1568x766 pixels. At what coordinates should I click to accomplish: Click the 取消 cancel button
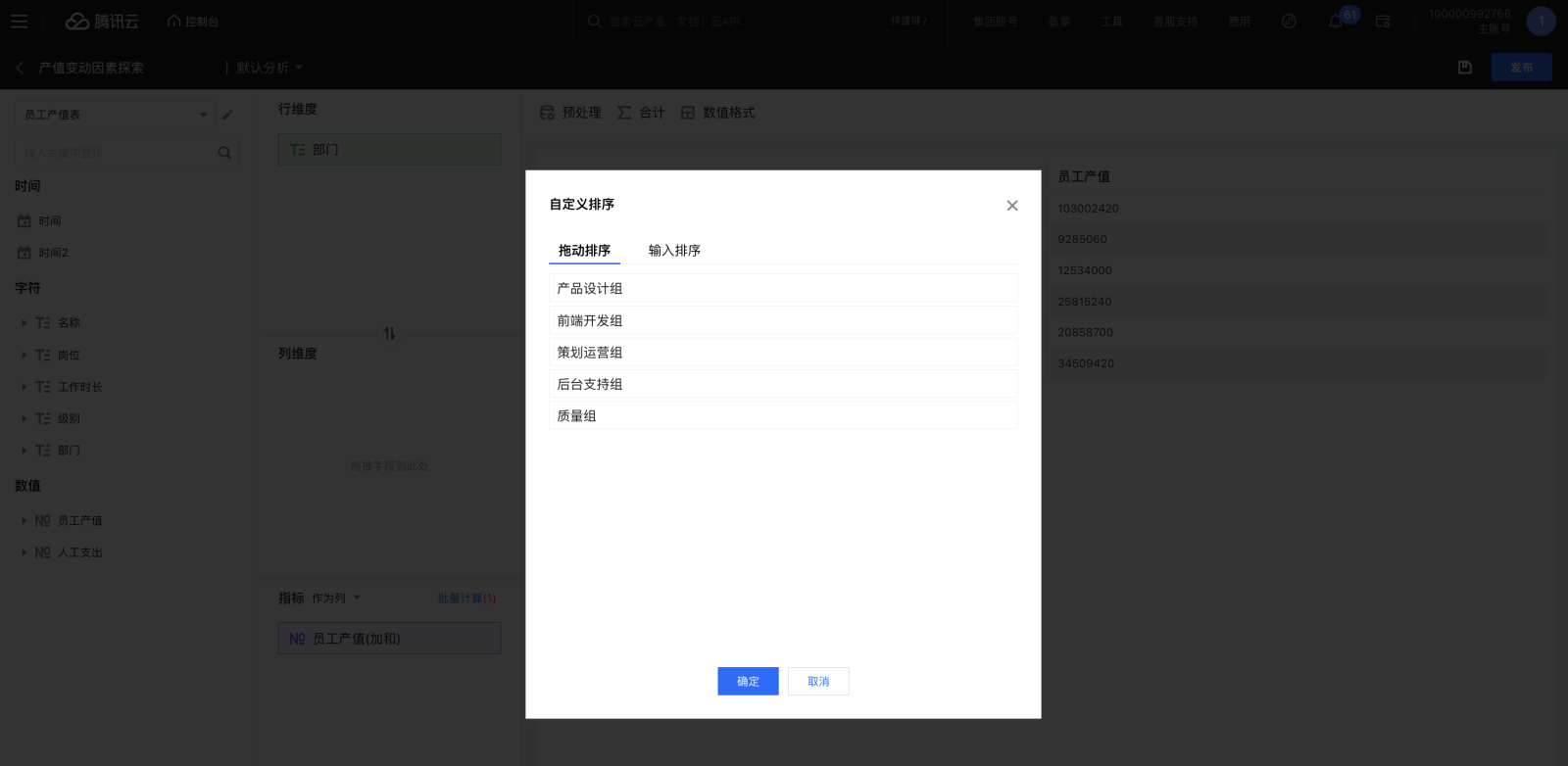[x=818, y=682]
